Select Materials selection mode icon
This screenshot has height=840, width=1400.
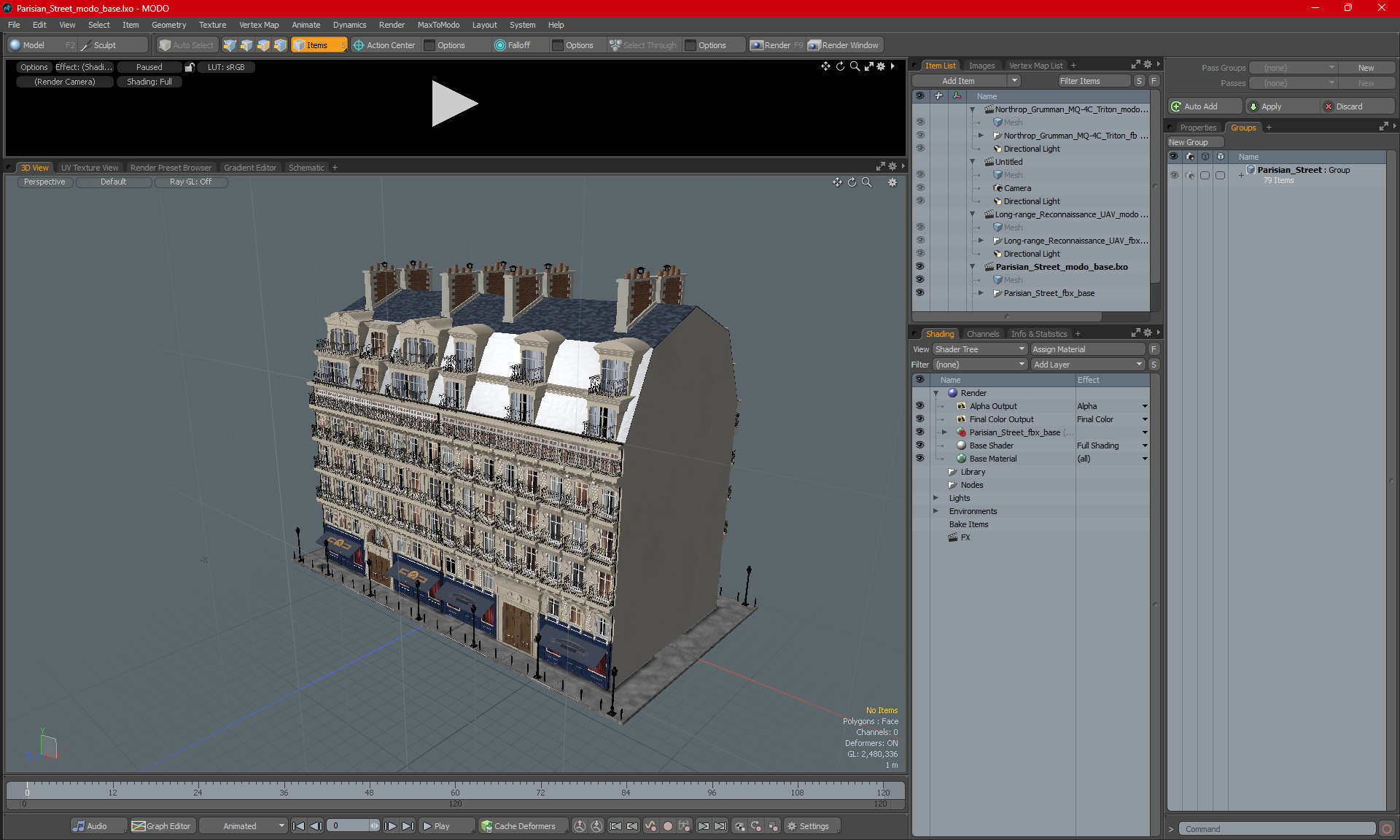[280, 45]
